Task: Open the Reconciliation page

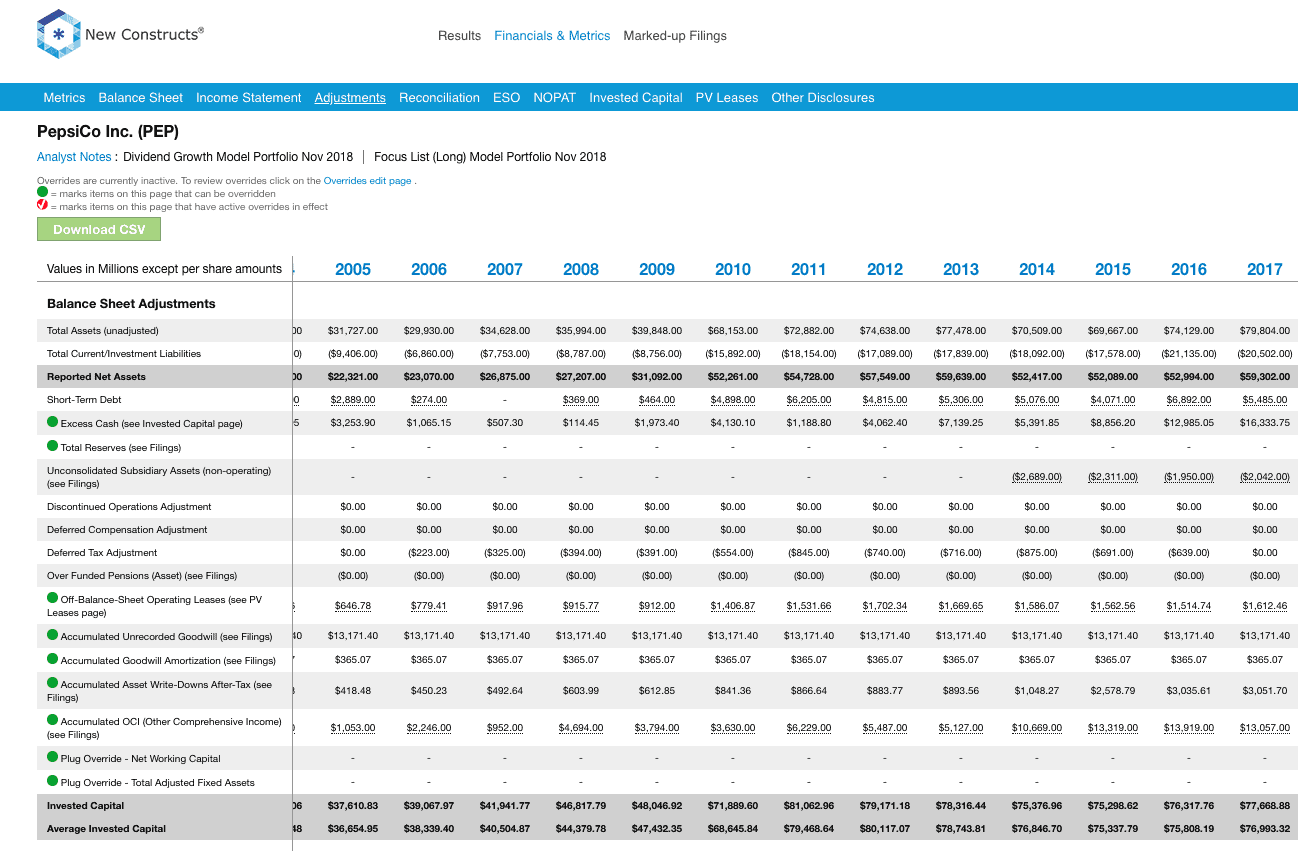Action: point(439,98)
